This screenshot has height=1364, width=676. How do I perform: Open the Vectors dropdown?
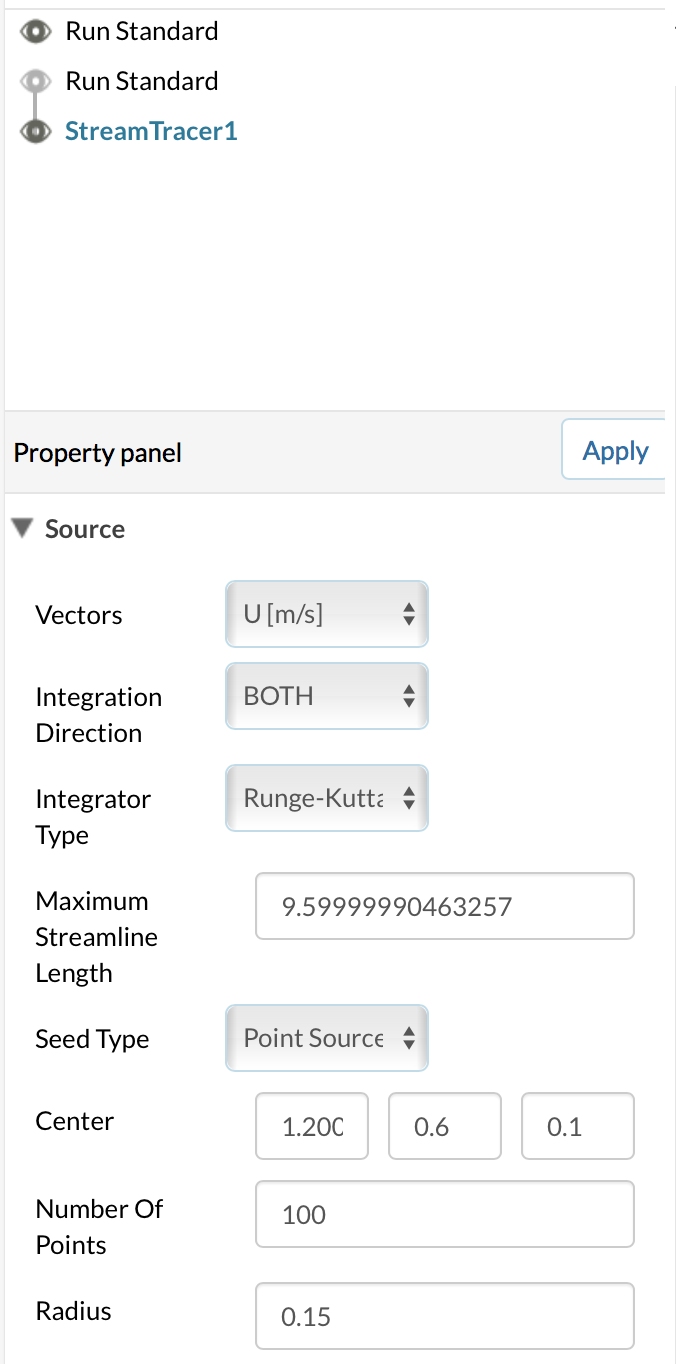327,614
